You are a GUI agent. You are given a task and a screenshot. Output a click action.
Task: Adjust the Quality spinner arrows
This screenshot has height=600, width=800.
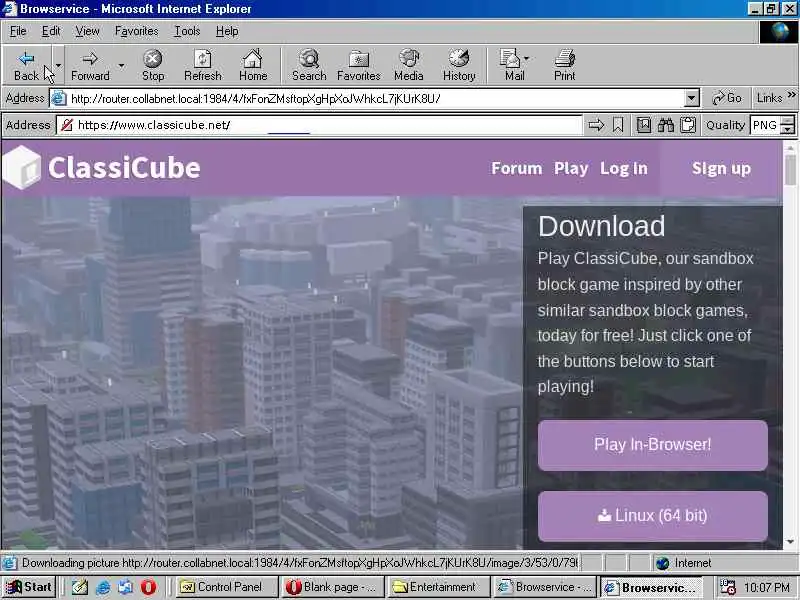[789, 125]
